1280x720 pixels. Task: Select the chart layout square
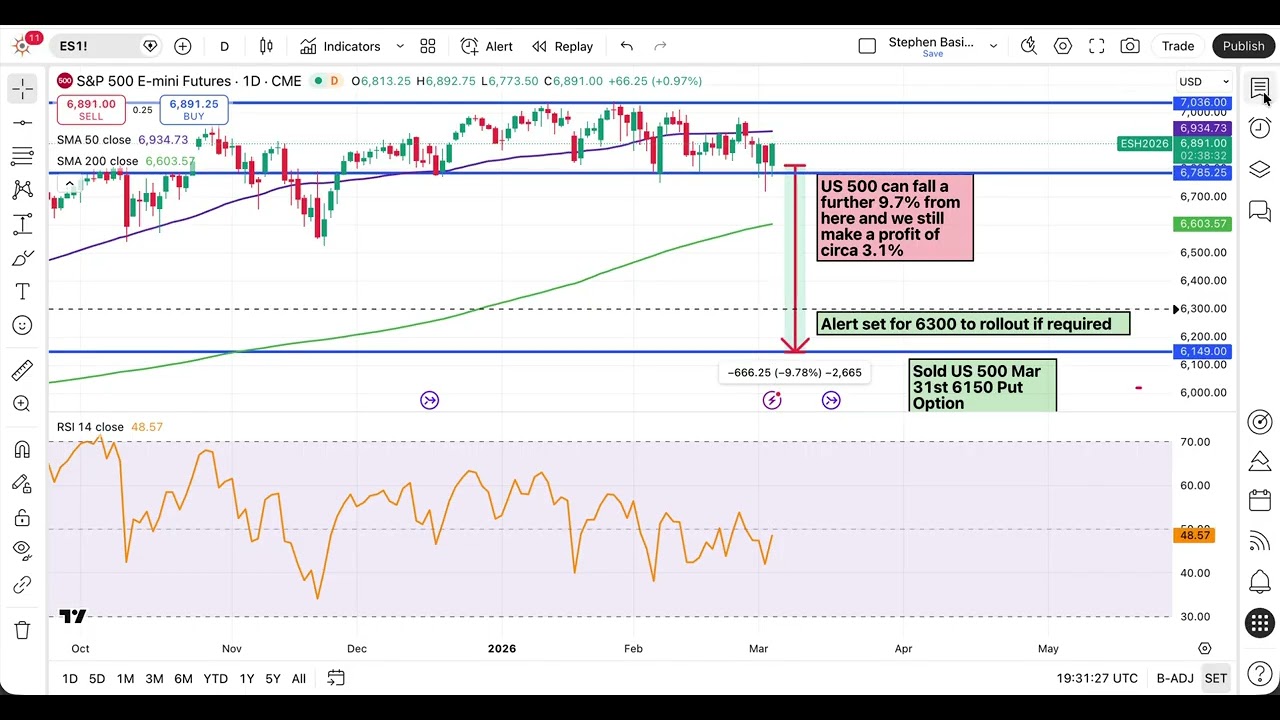pos(867,46)
